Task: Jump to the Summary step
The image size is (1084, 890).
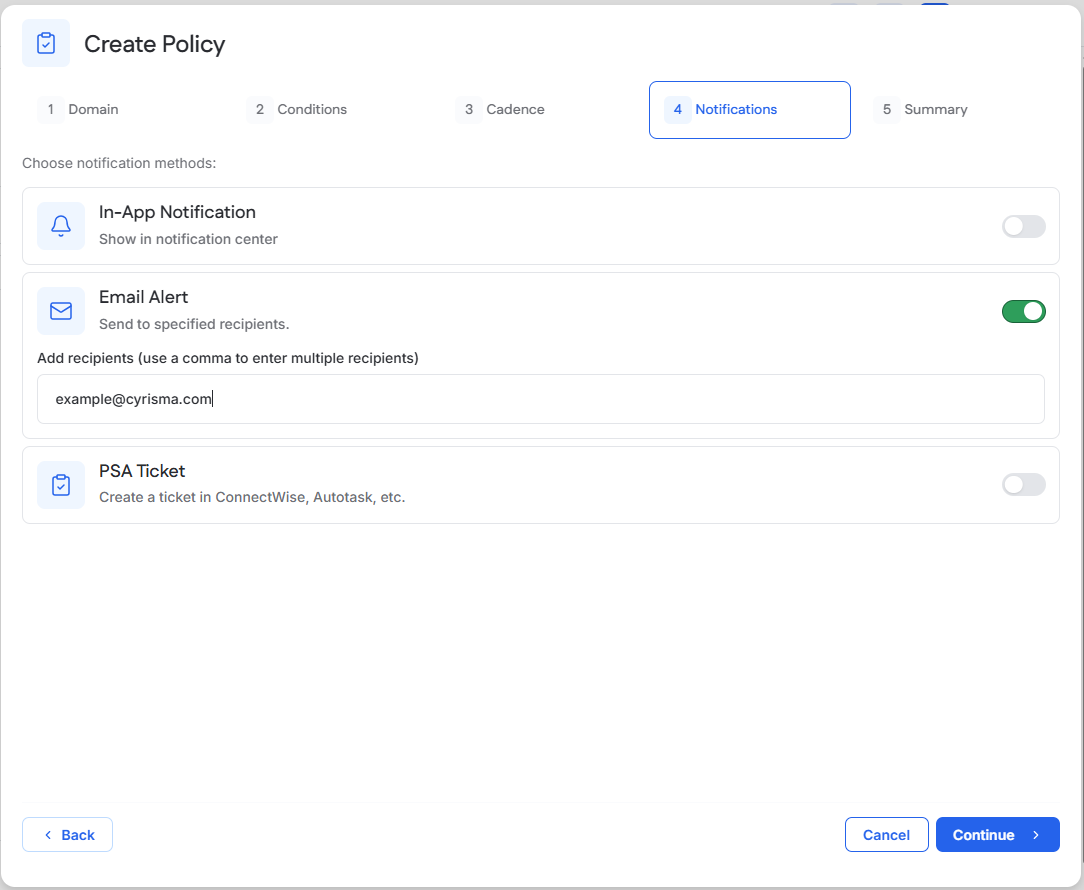Action: [x=958, y=109]
